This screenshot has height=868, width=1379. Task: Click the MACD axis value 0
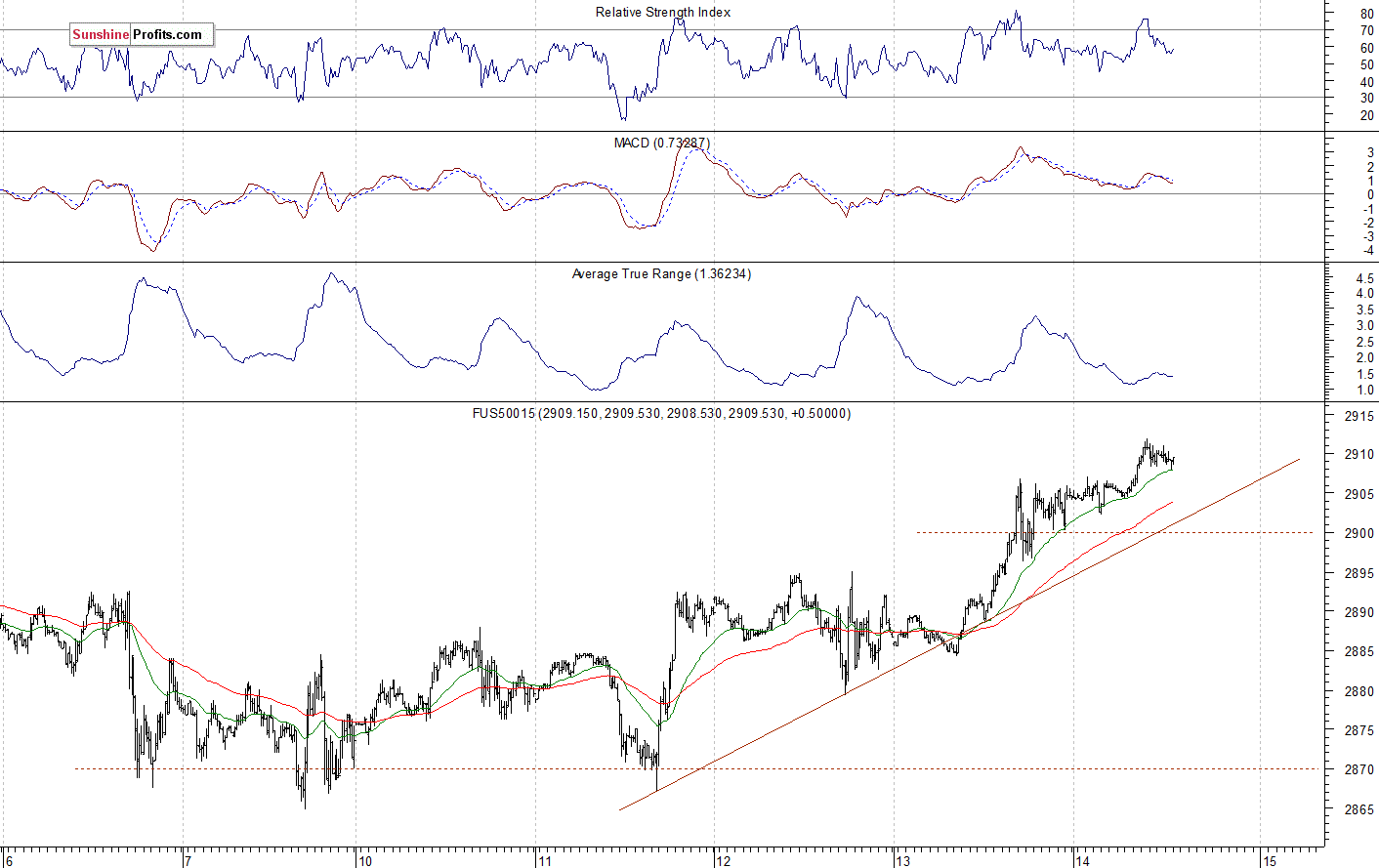pyautogui.click(x=1370, y=195)
